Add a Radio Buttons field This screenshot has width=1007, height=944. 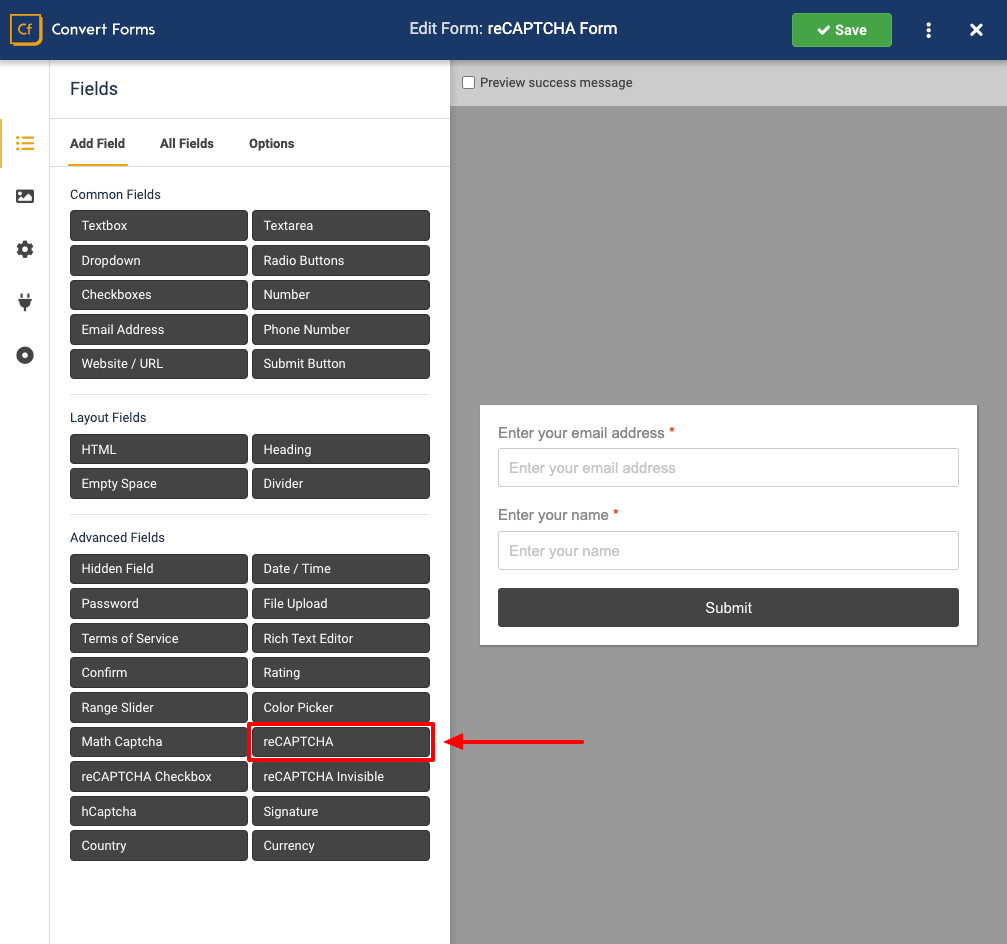341,260
